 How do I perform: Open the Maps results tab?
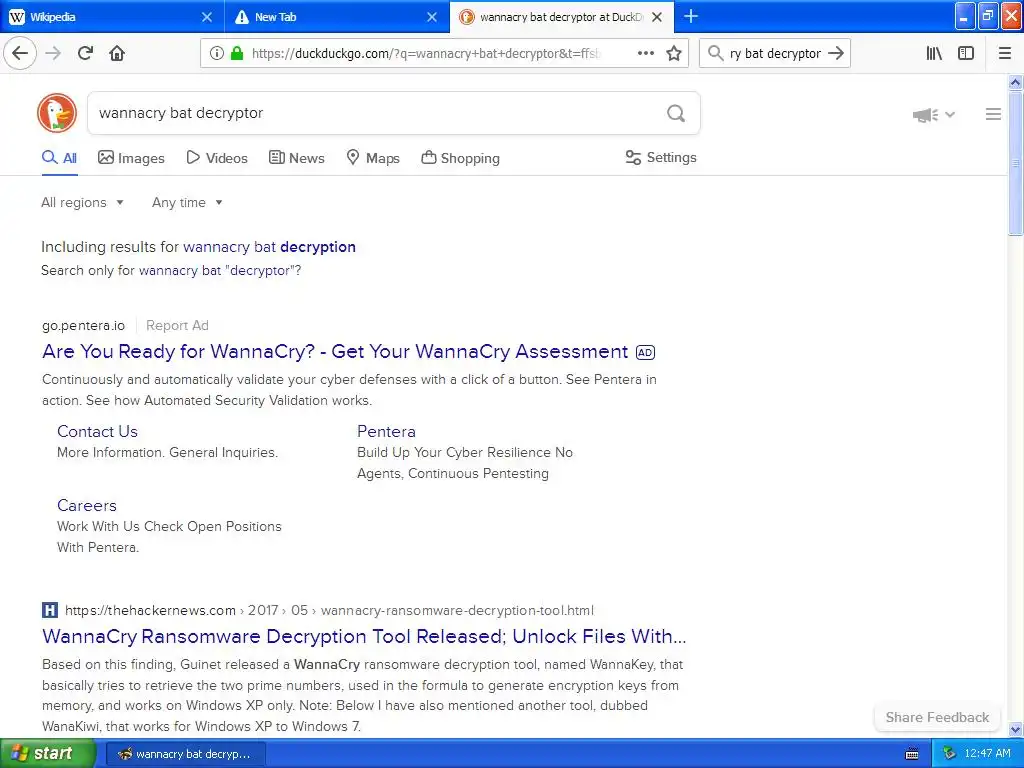(373, 158)
